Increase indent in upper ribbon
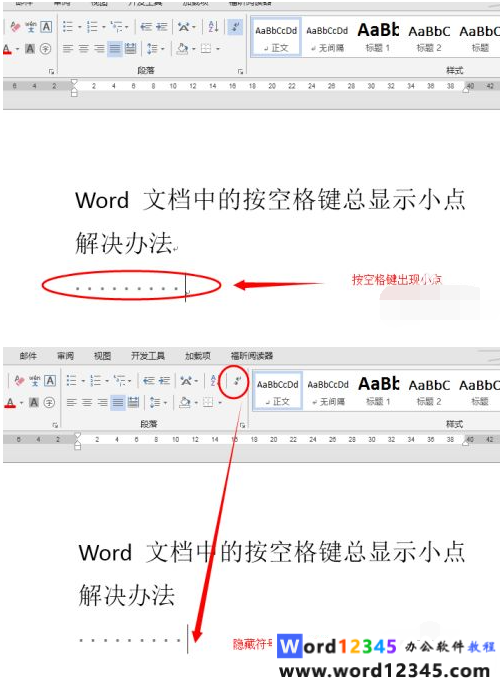This screenshot has height=690, width=500. [162, 27]
